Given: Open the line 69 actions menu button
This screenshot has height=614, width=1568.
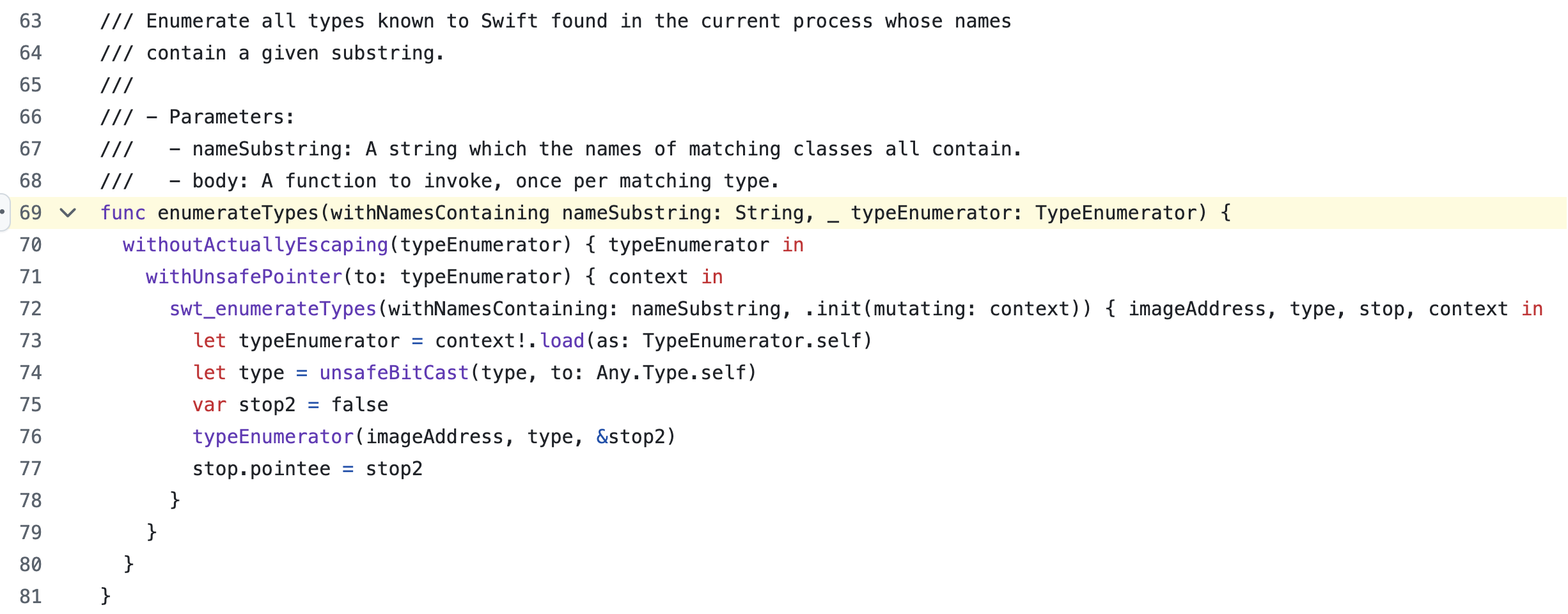Looking at the screenshot, I should point(3,212).
